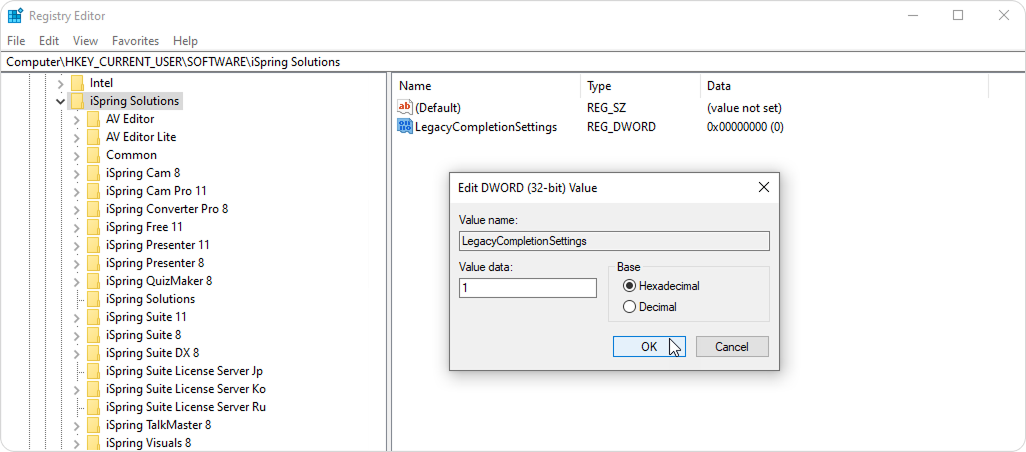Close the Edit DWORD dialog with X
The width and height of the screenshot is (1026, 452).
(x=763, y=188)
